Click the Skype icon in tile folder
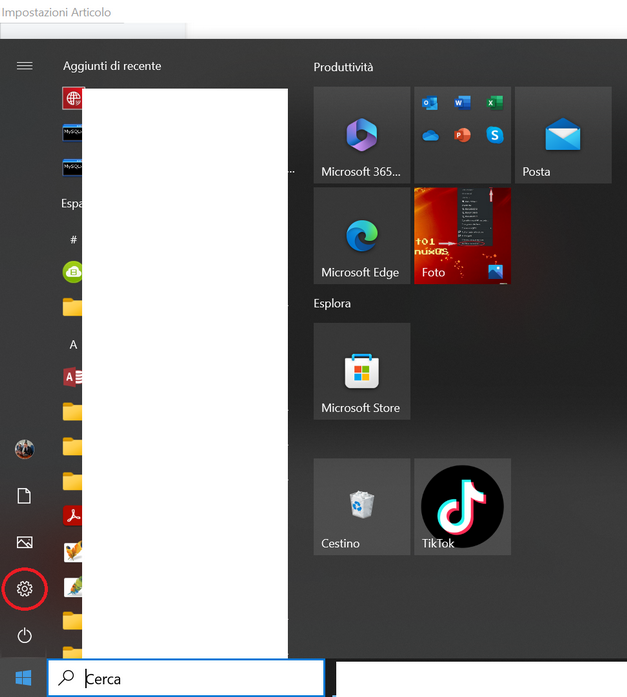The image size is (627, 697). point(495,135)
